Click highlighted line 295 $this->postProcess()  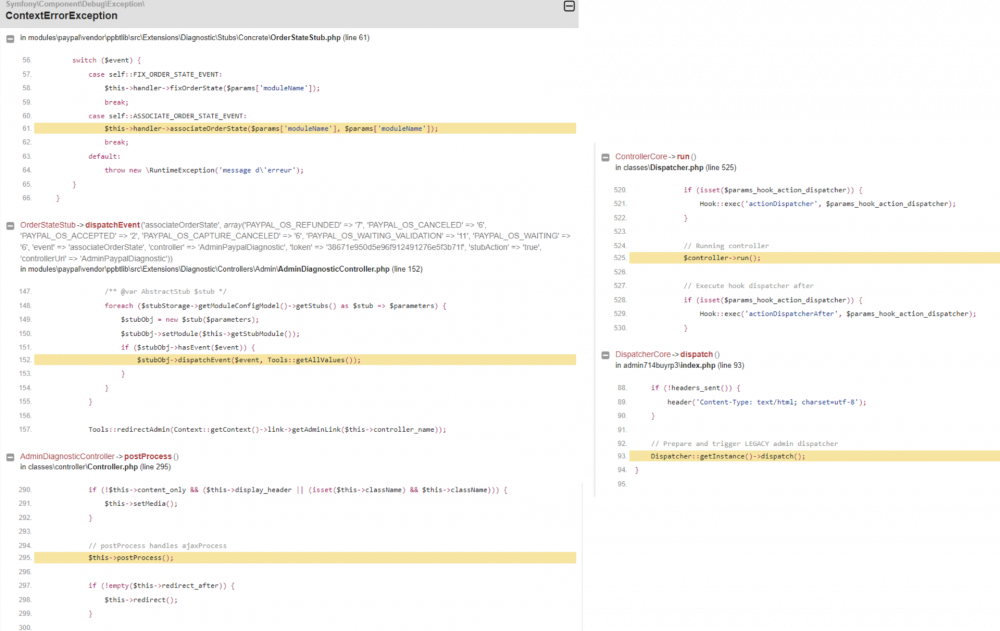click(x=305, y=558)
